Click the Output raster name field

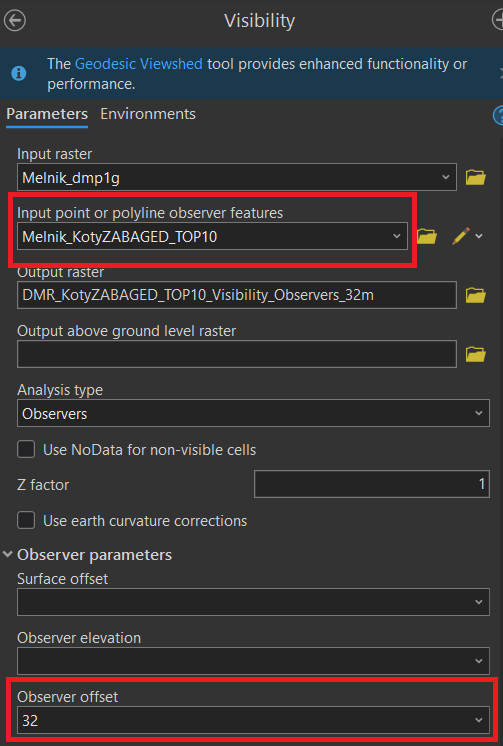[x=237, y=295]
